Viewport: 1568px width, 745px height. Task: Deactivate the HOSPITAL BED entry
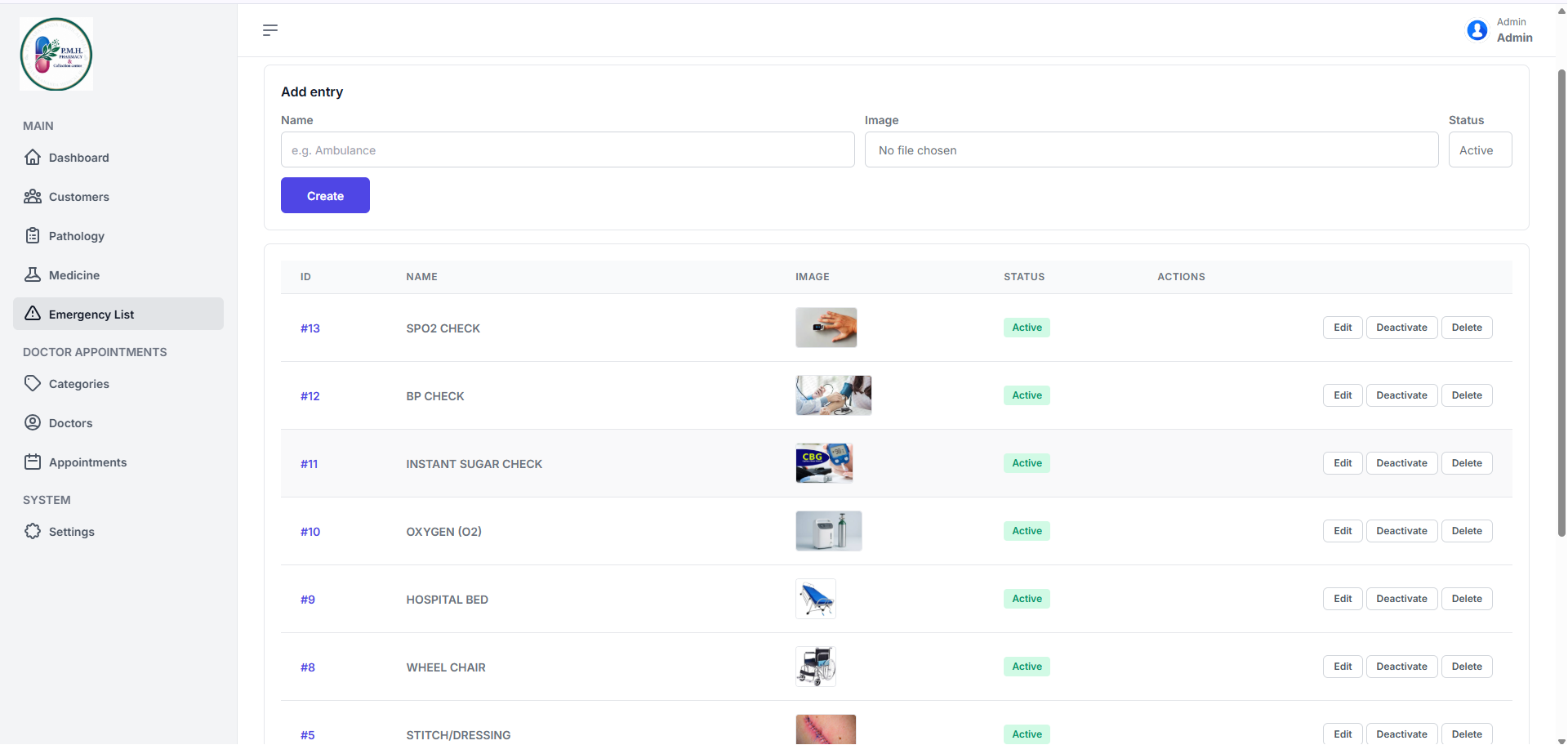point(1401,599)
